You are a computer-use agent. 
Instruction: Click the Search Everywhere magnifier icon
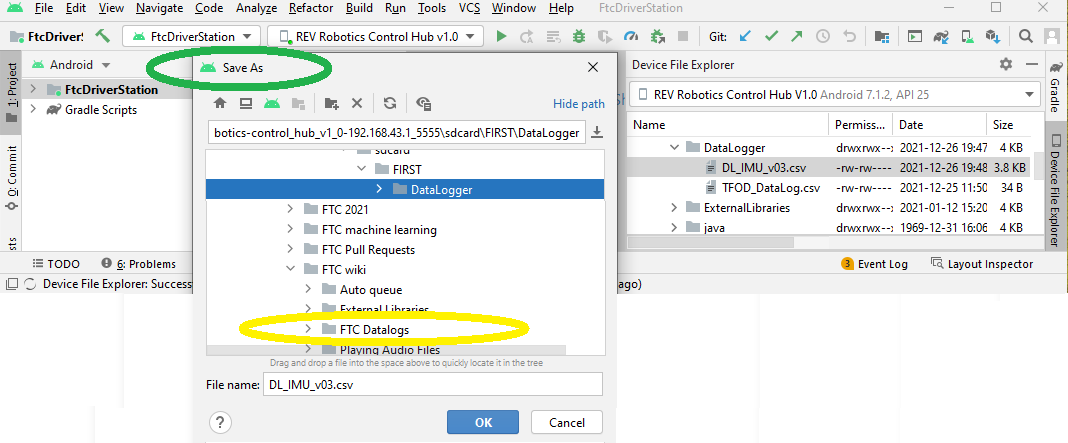pos(1025,36)
